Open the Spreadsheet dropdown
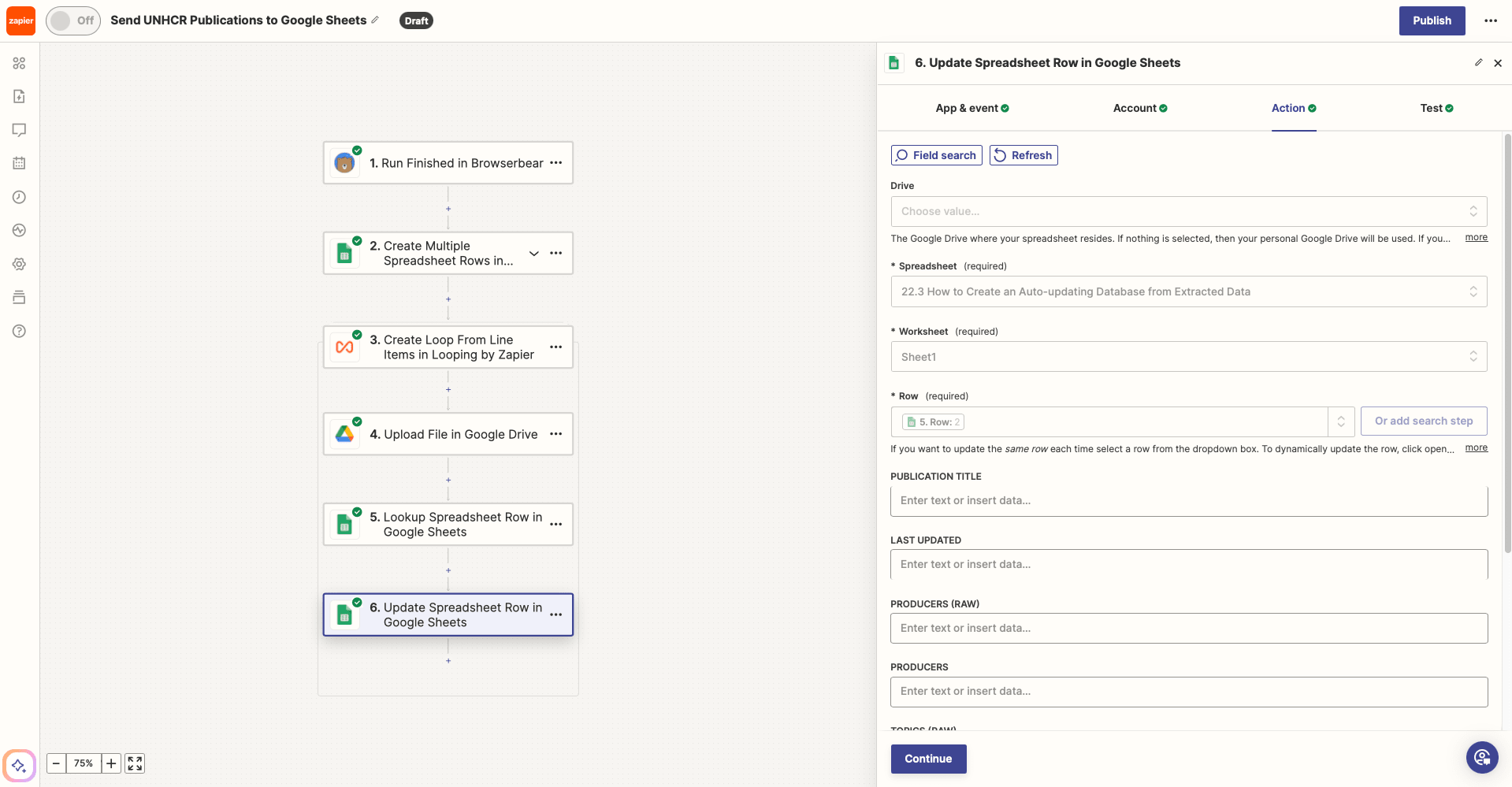The width and height of the screenshot is (1512, 787). click(x=1188, y=291)
